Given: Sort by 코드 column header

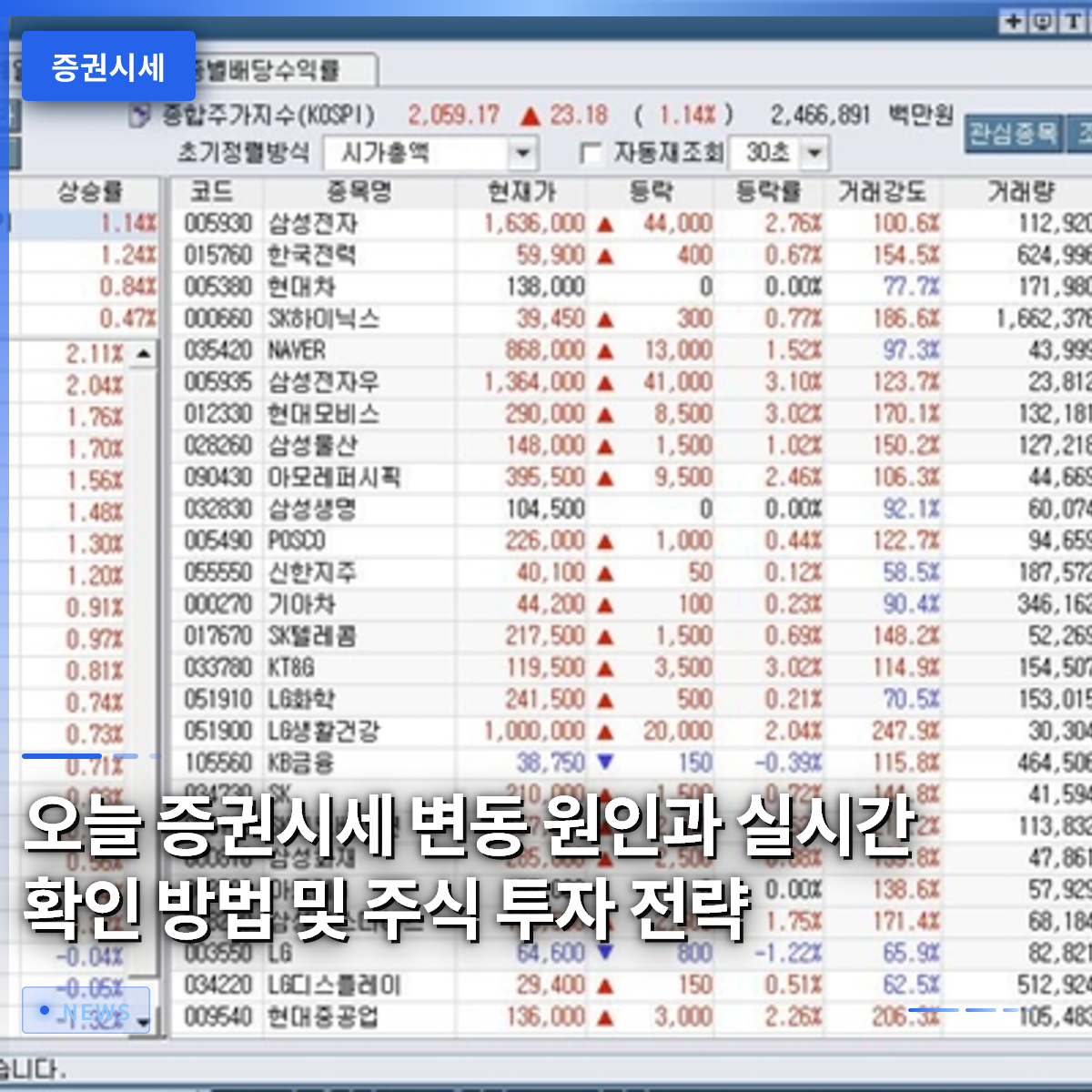Looking at the screenshot, I should coord(213,191).
